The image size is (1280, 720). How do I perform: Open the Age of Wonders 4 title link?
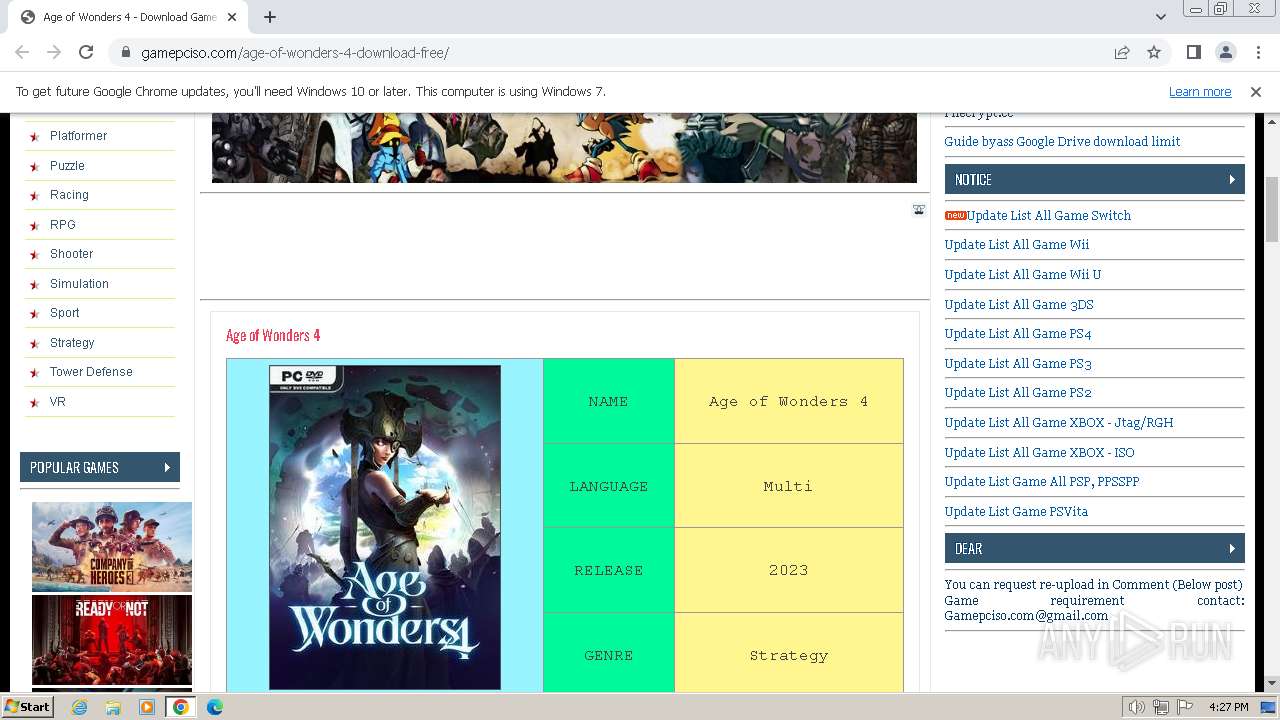point(273,335)
